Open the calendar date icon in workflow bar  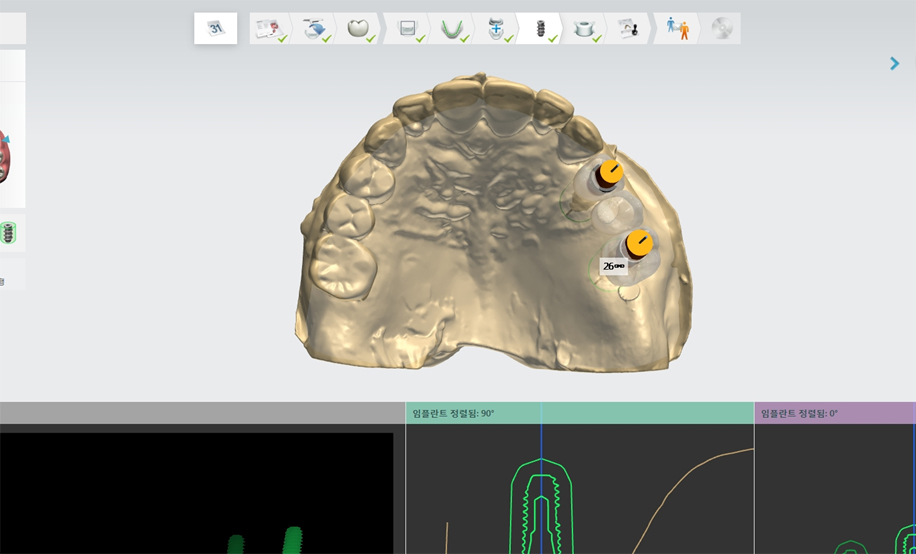[215, 29]
